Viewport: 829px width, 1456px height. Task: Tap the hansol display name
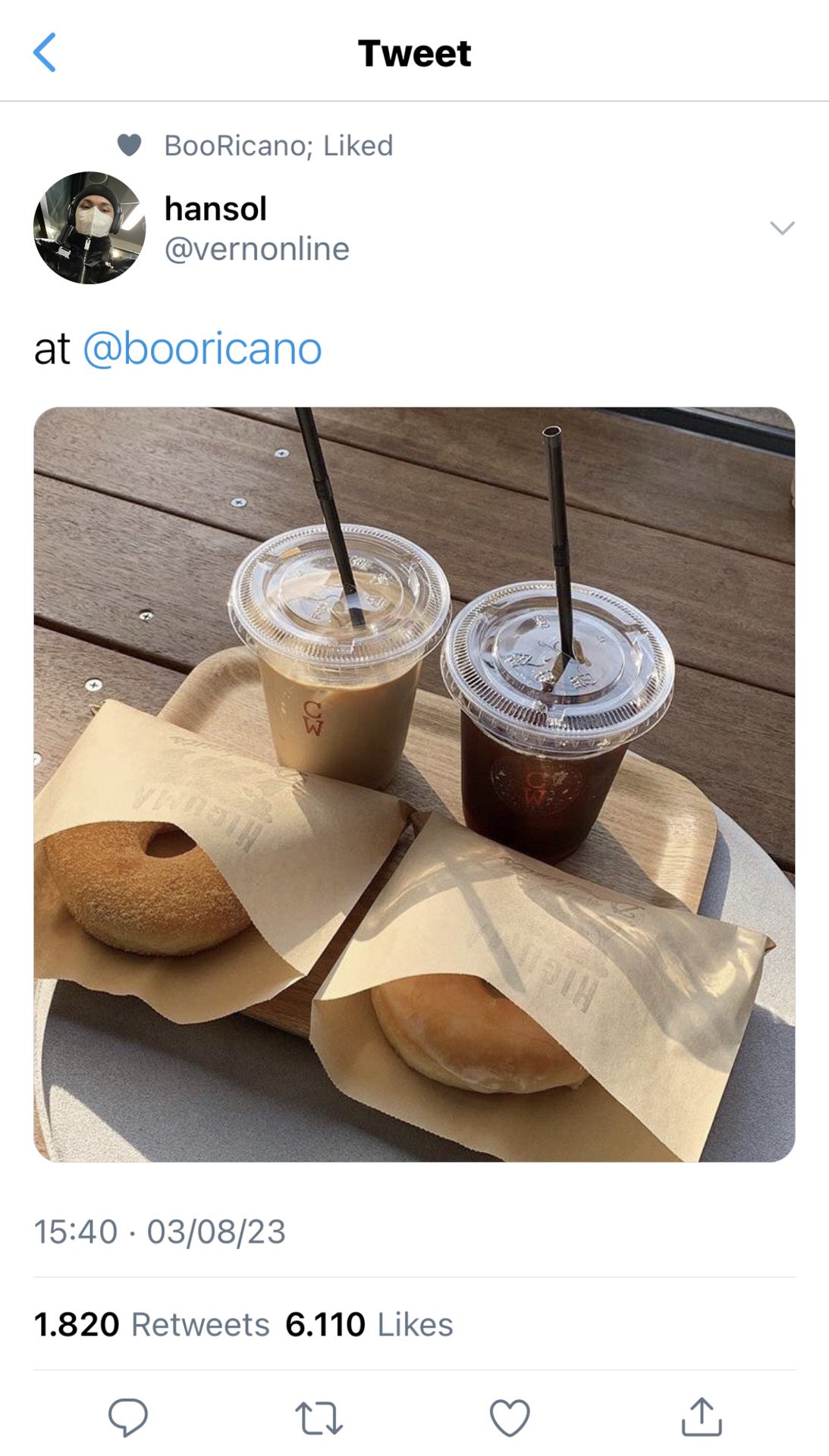(215, 209)
